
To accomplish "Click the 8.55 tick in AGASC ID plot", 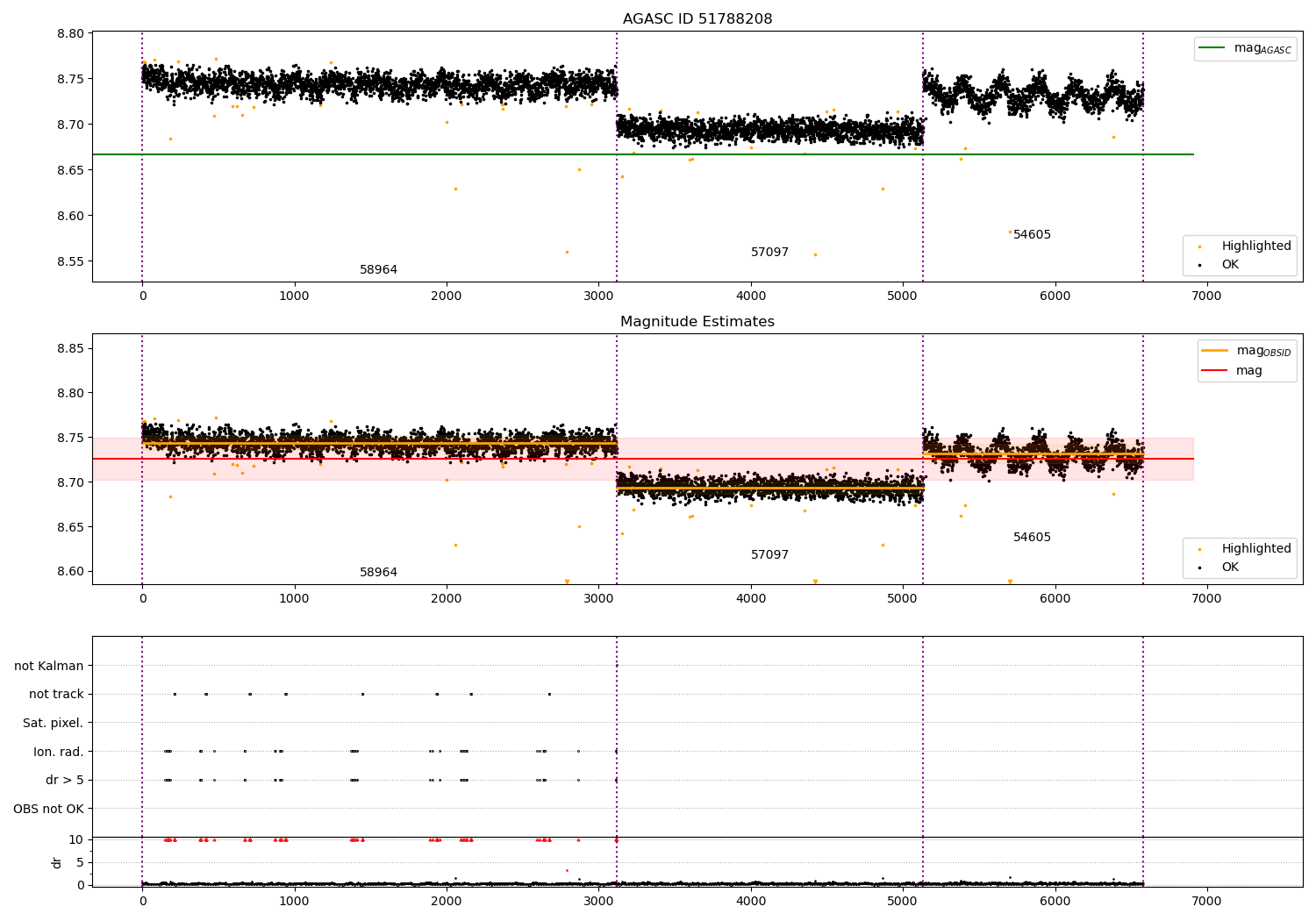I will 70,261.
